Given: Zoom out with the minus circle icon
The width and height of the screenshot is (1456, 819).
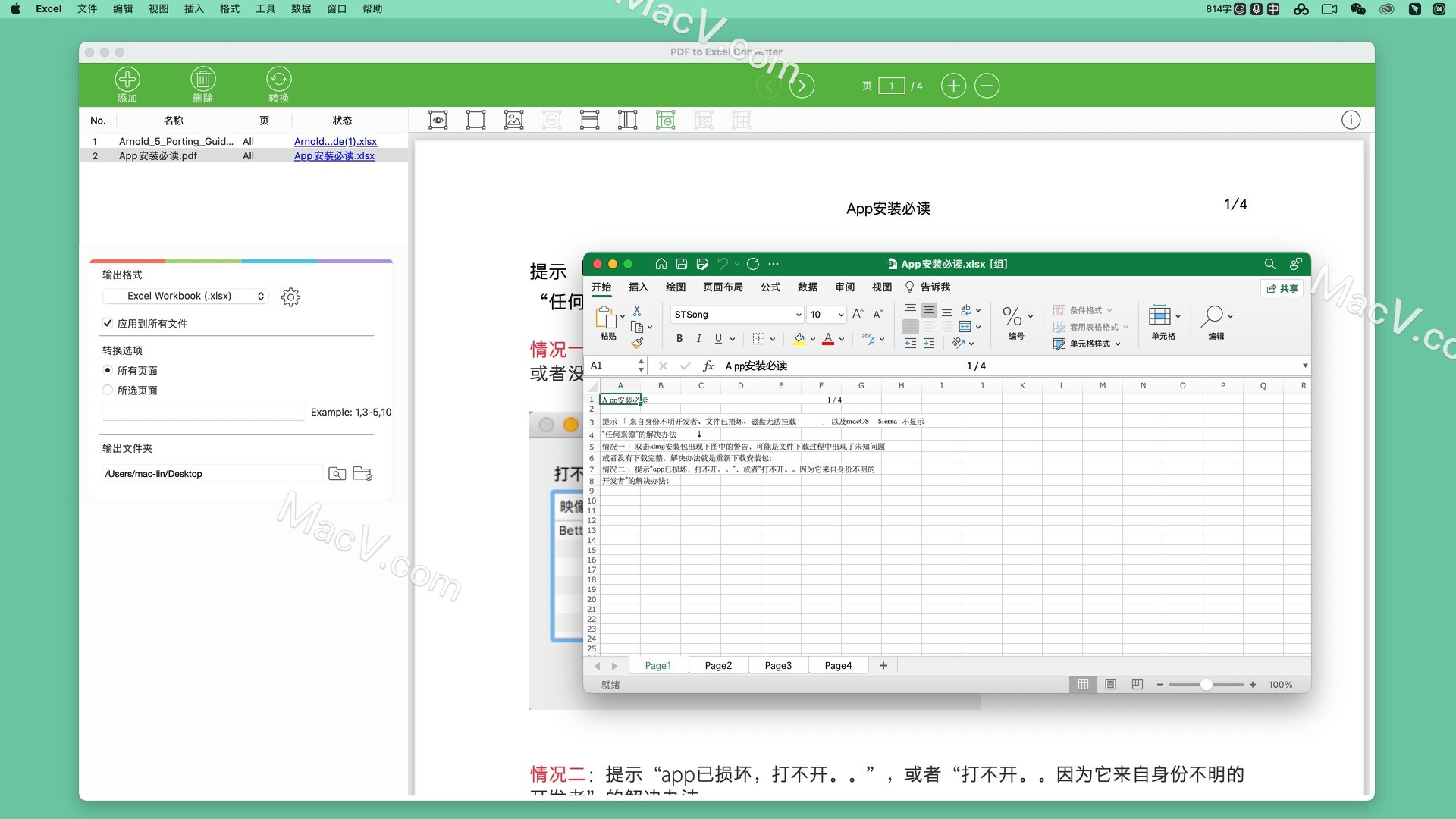Looking at the screenshot, I should point(987,86).
